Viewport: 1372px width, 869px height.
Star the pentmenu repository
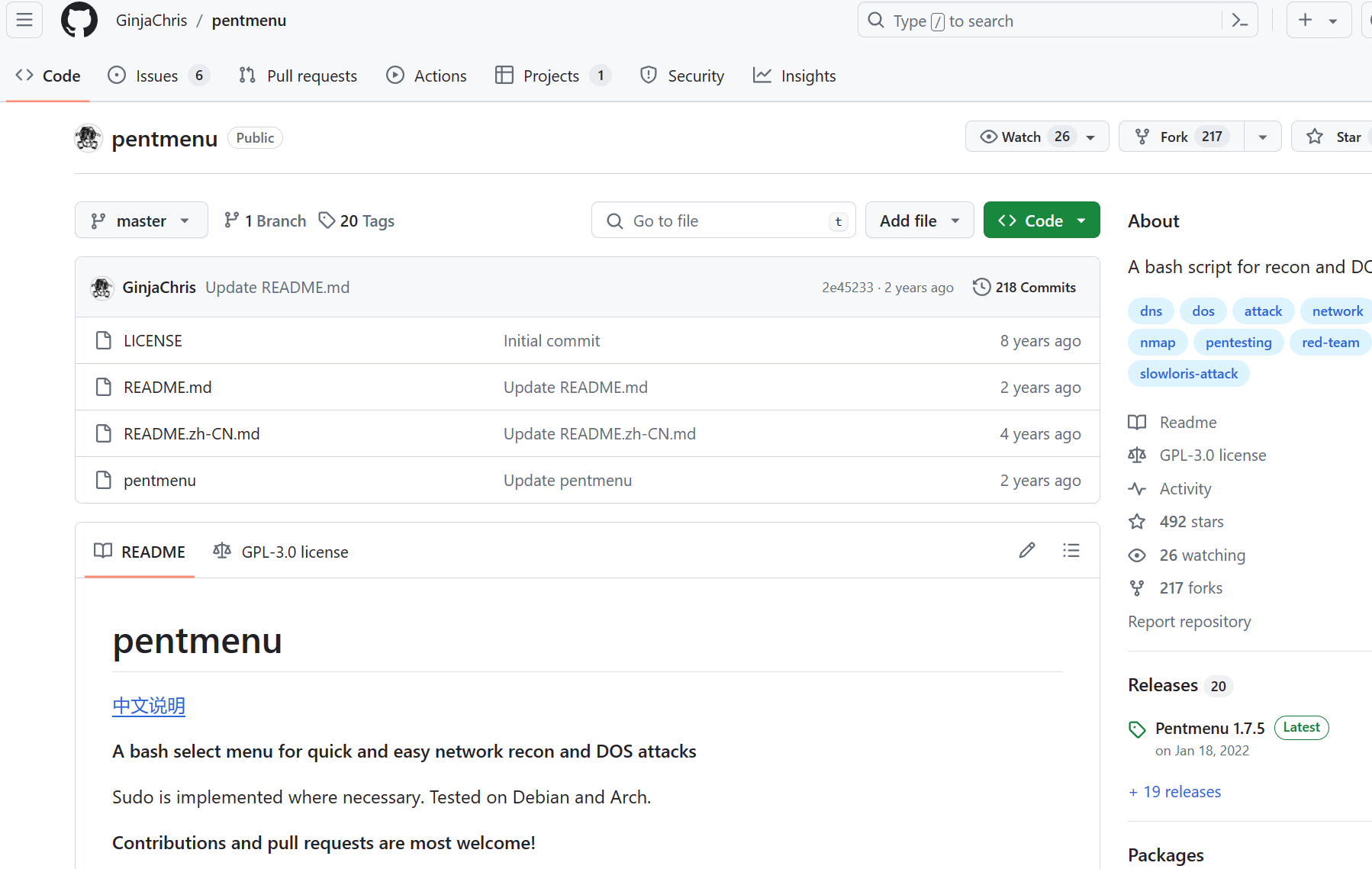tap(1332, 137)
